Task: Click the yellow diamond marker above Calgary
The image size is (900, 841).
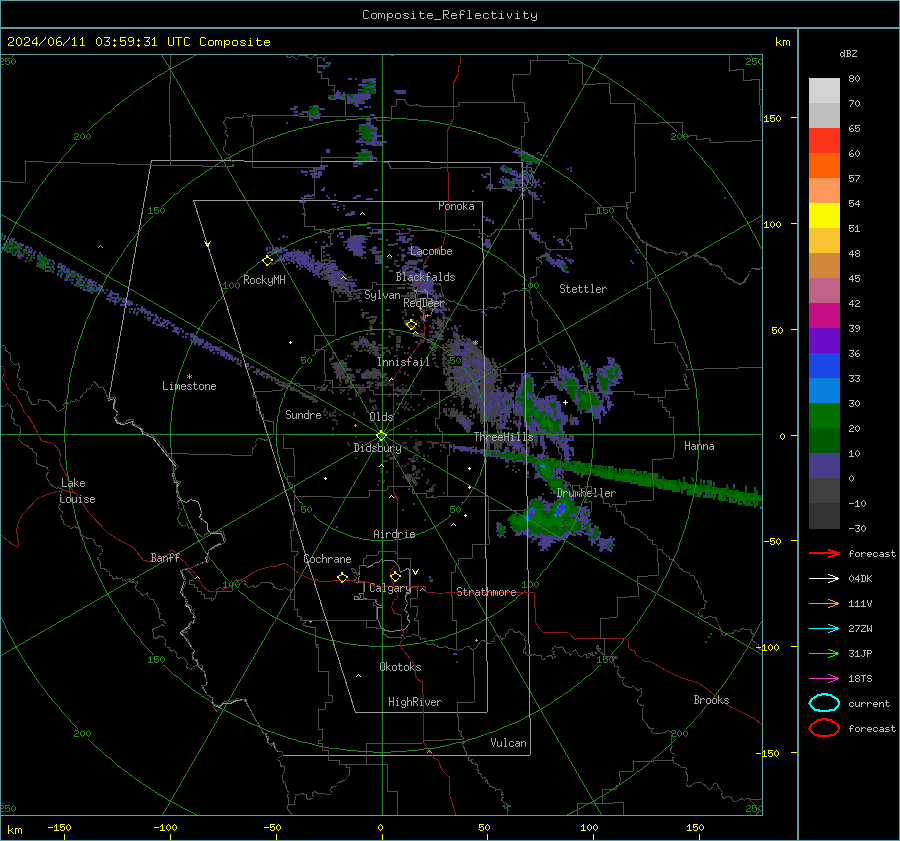Action: click(x=395, y=576)
